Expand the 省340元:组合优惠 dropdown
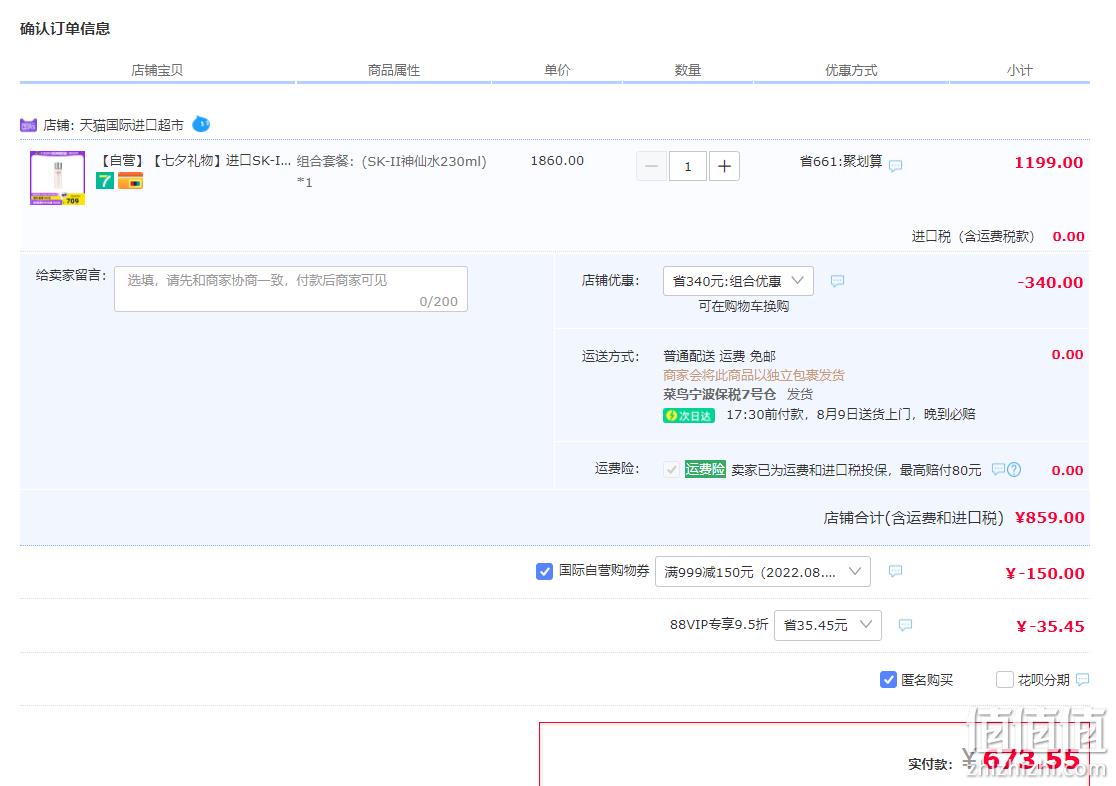The image size is (1116, 786). (738, 281)
